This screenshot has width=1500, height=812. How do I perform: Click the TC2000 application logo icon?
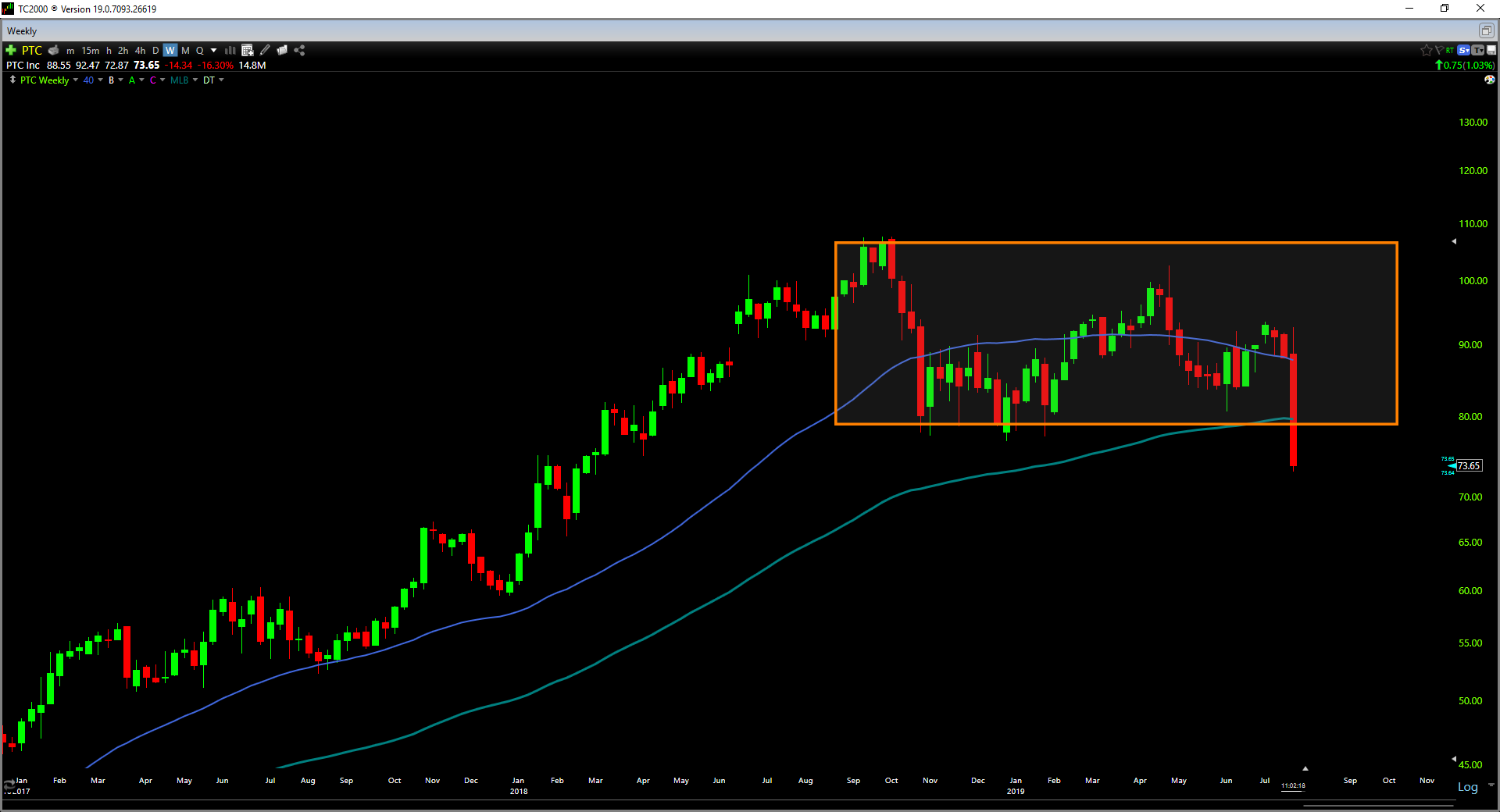coord(8,9)
